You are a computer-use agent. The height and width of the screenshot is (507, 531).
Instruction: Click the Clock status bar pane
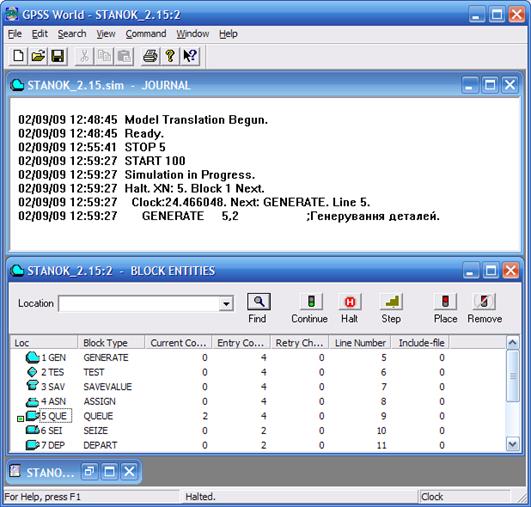[464, 497]
